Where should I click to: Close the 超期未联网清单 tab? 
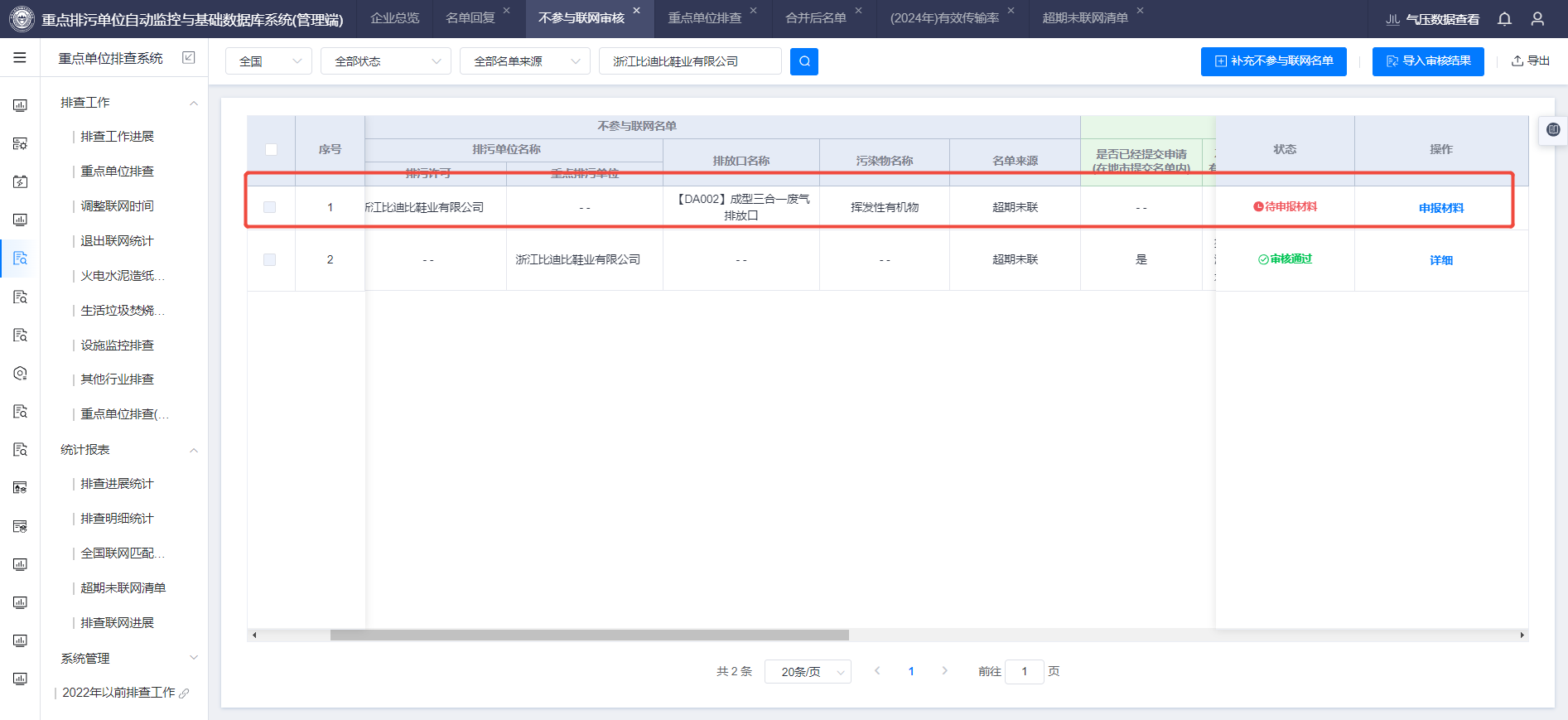click(1141, 11)
